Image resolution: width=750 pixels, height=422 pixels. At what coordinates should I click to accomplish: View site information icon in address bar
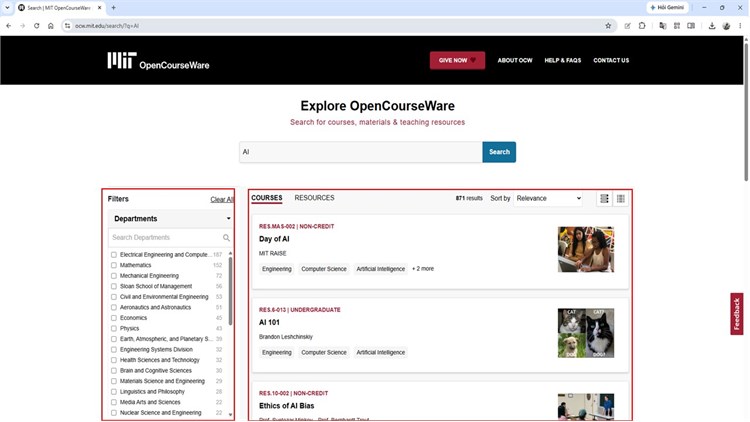67,26
